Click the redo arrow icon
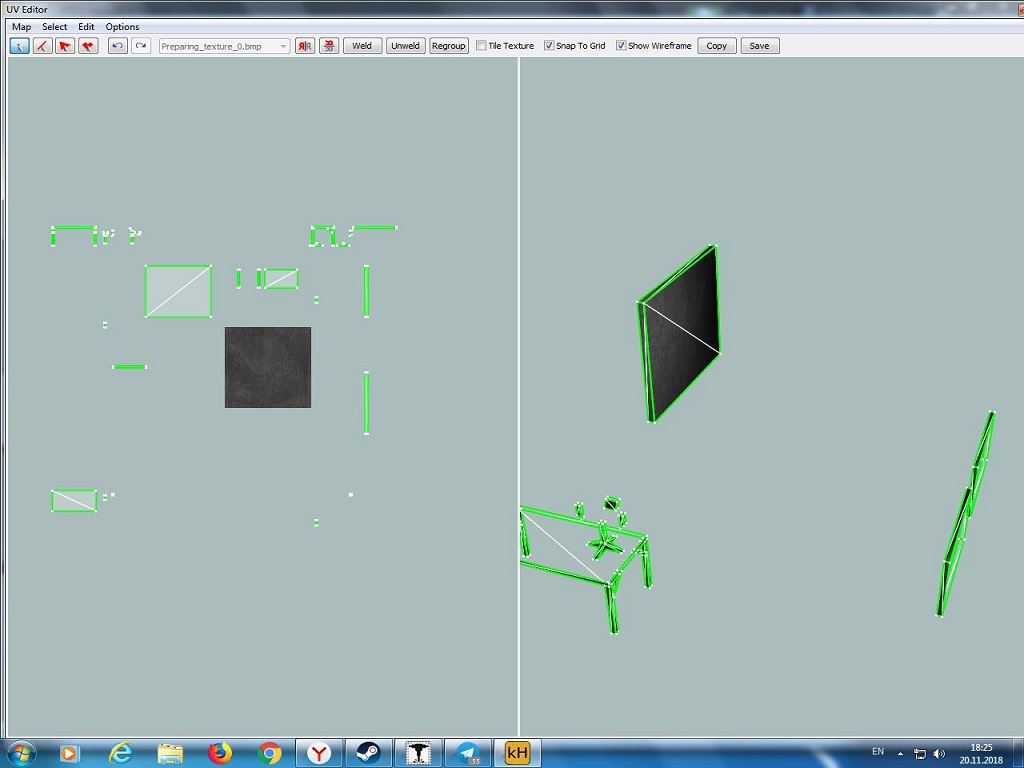The height and width of the screenshot is (768, 1024). click(x=141, y=46)
